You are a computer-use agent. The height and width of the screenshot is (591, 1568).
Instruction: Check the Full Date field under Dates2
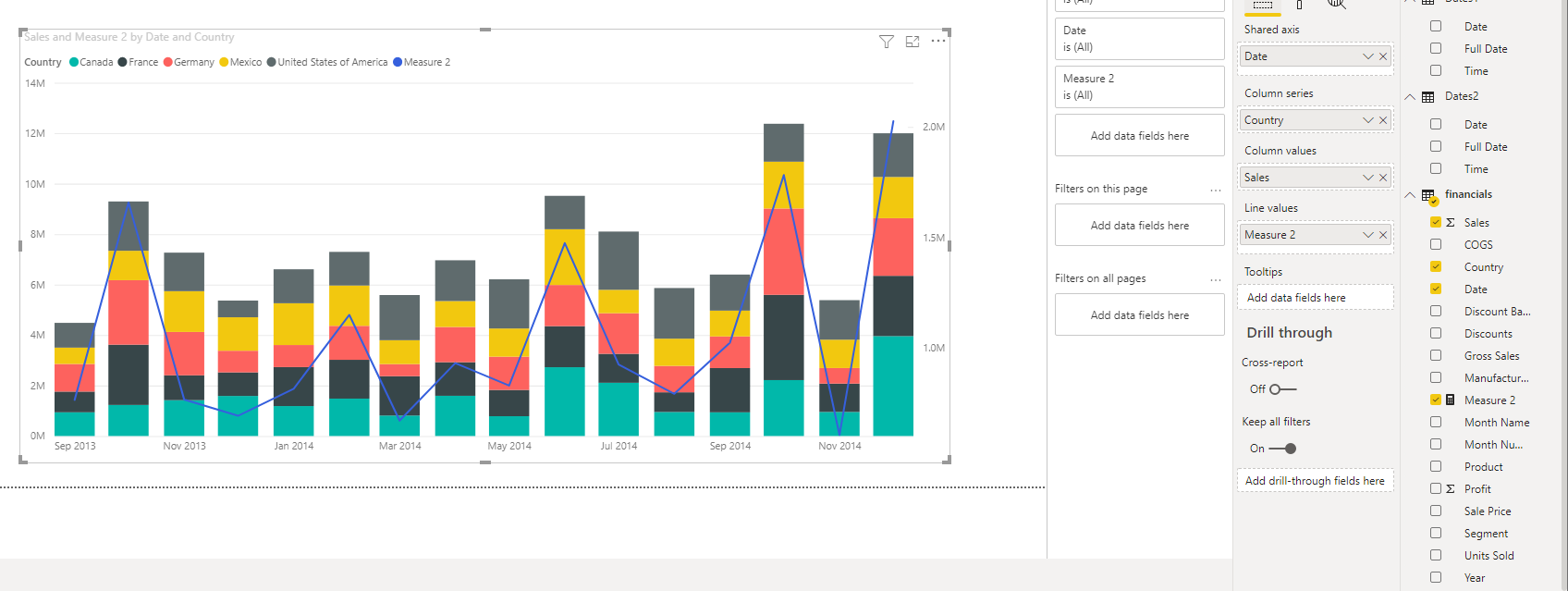tap(1436, 146)
